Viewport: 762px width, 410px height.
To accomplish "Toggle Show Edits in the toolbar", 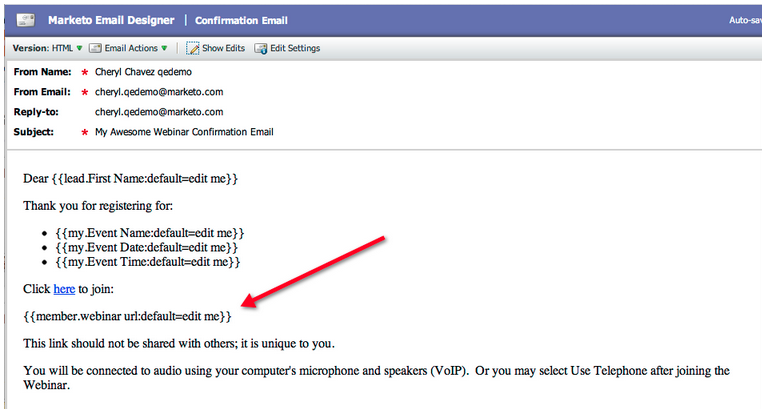I will tap(215, 48).
